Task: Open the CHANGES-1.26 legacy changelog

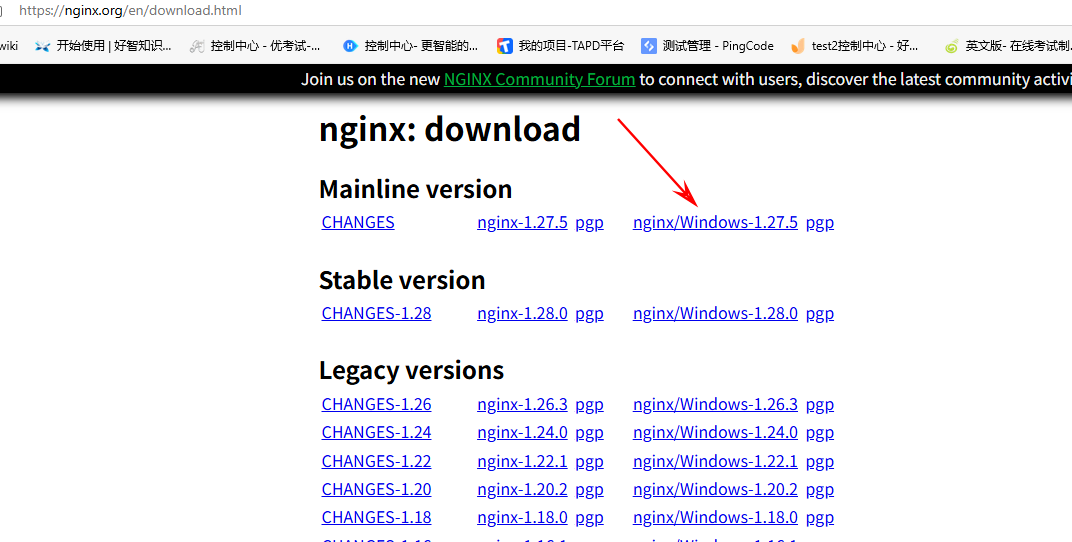Action: 376,404
